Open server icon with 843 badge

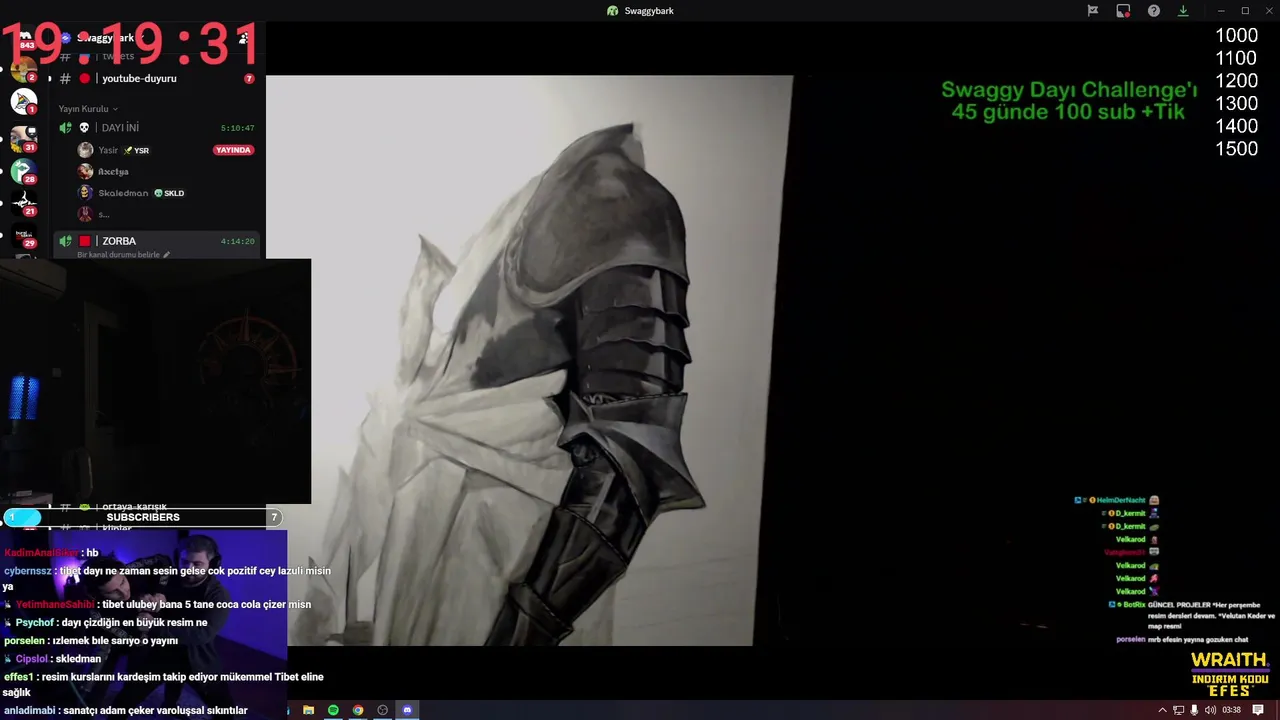coord(24,38)
